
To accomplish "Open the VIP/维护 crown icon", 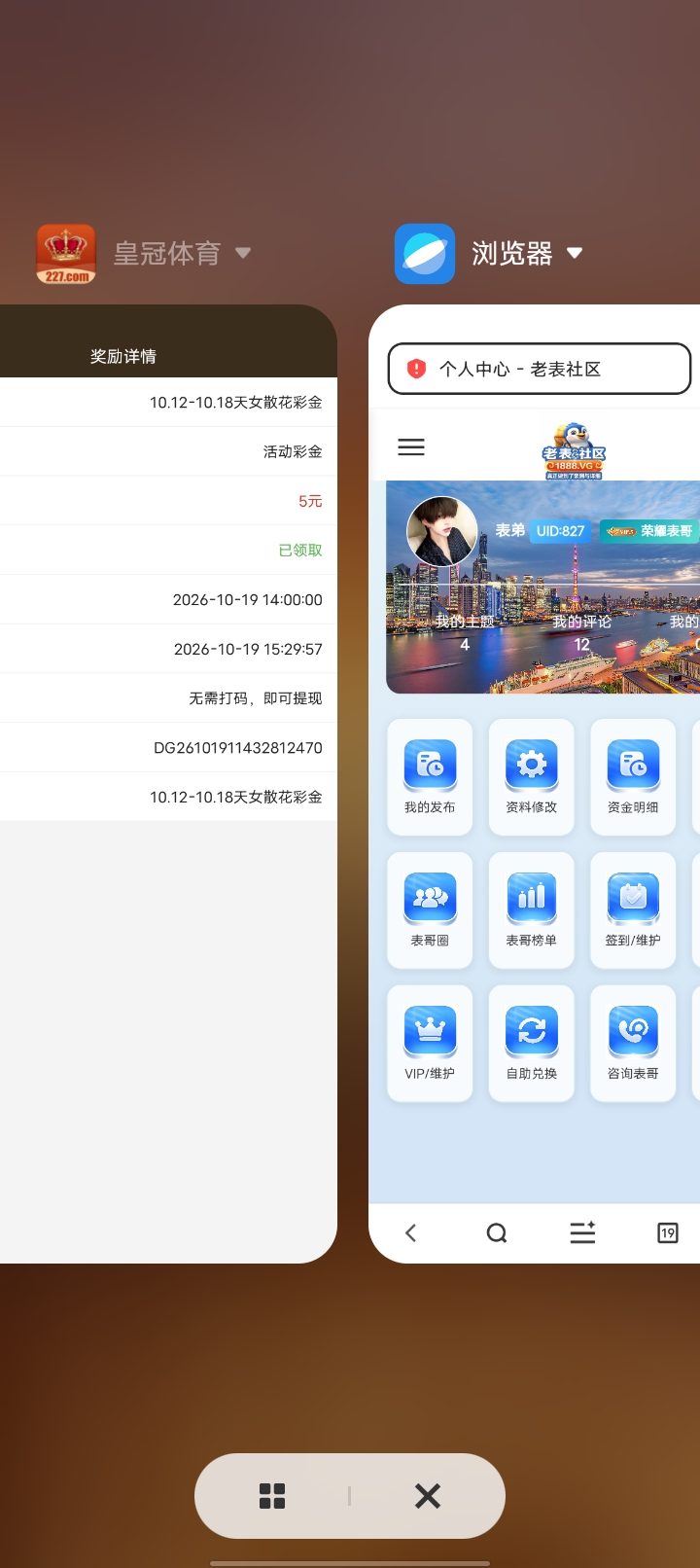I will (x=430, y=1032).
